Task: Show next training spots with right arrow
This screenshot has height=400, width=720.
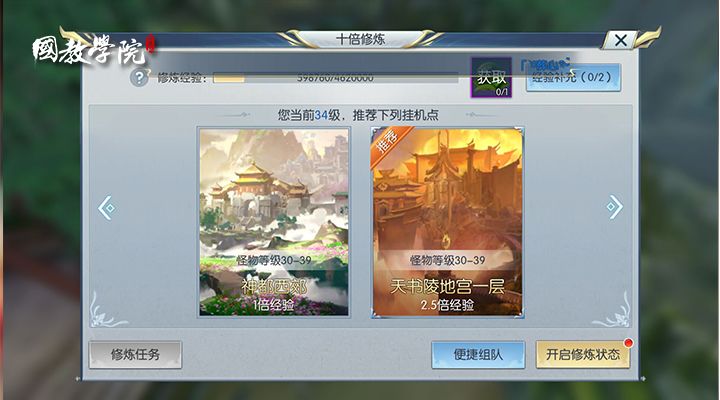Action: coord(614,207)
